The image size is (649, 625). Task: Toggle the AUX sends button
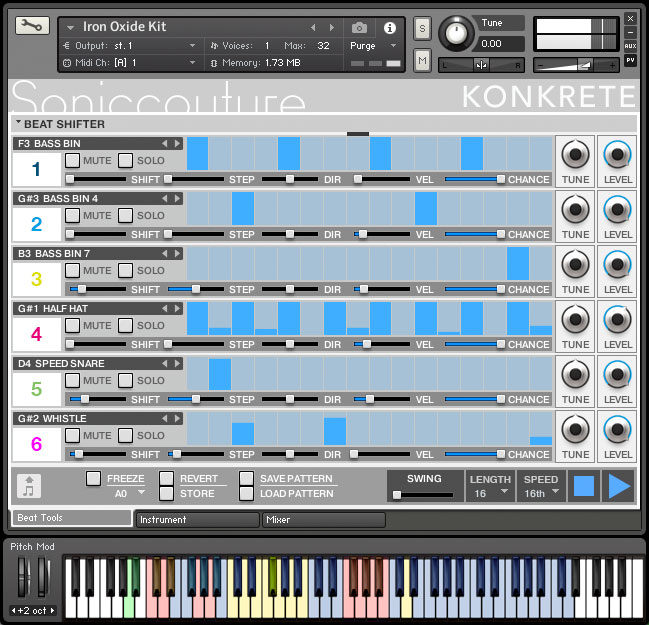(x=630, y=46)
